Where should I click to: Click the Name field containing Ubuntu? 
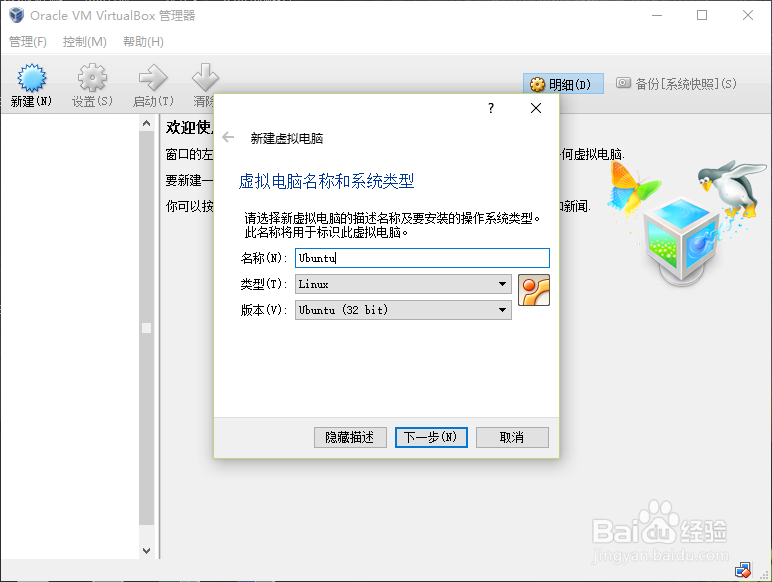point(422,258)
